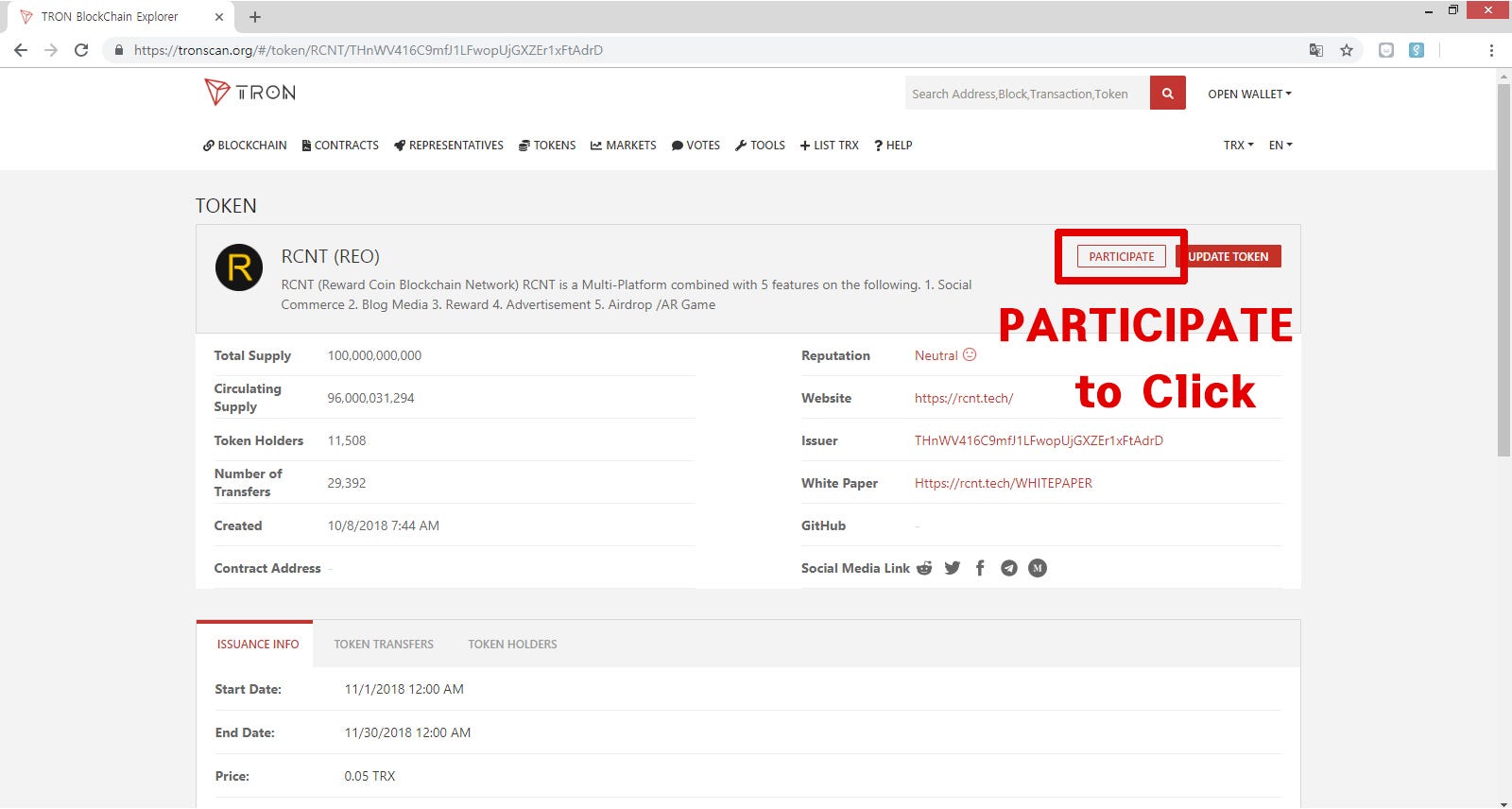Click the Start Date value 11/1/2018
This screenshot has height=809, width=1512.
click(404, 689)
